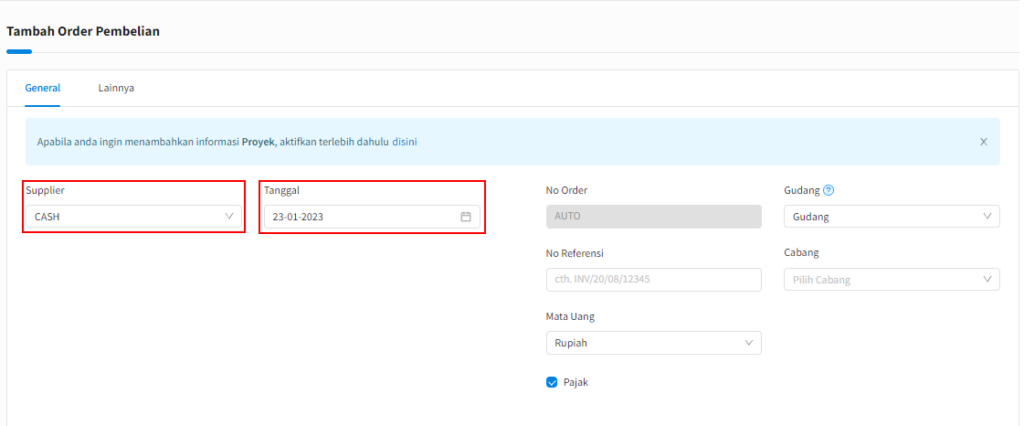The image size is (1024, 426).
Task: Click the Cabang dropdown chevron arrow
Action: 987,280
